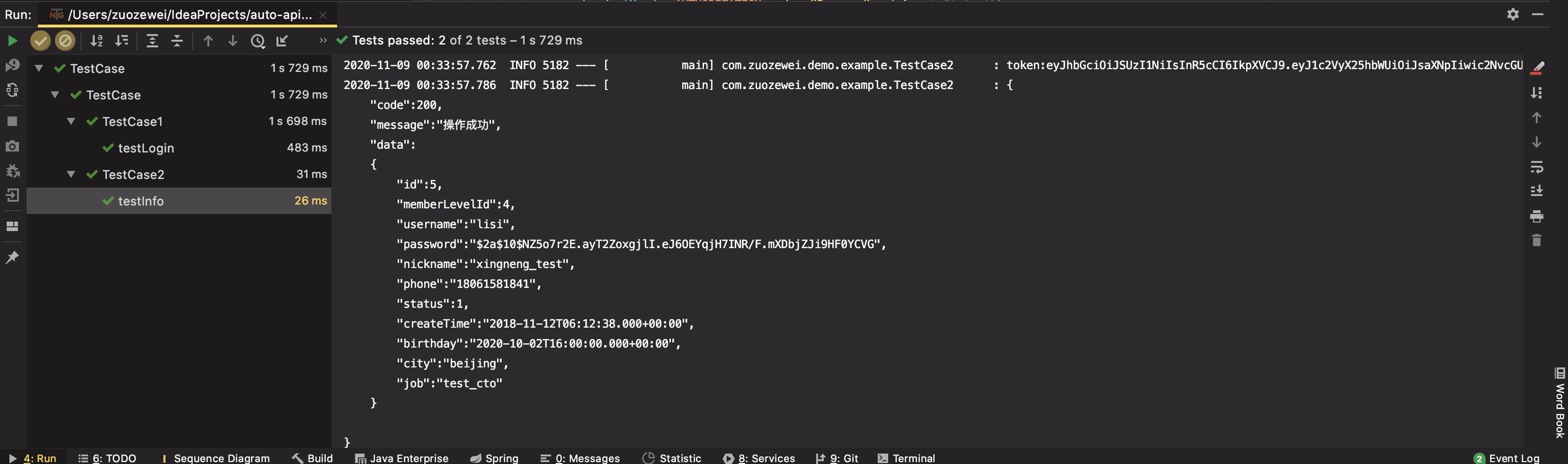Viewport: 1568px width, 464px height.
Task: Toggle auto-test rerun
Action: click(x=12, y=90)
